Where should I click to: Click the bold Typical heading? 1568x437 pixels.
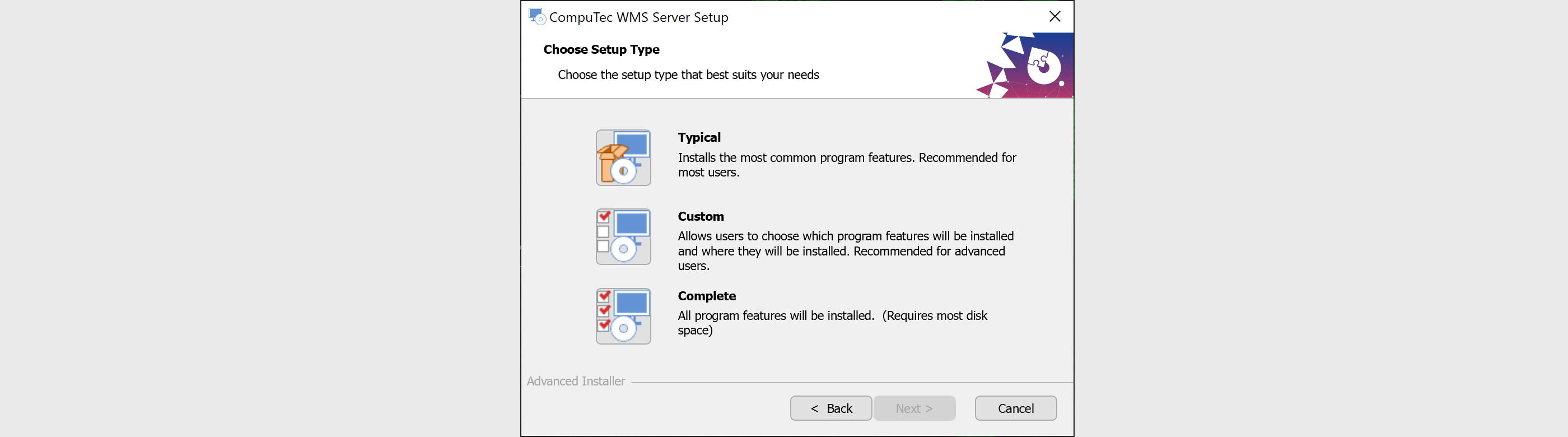(699, 138)
